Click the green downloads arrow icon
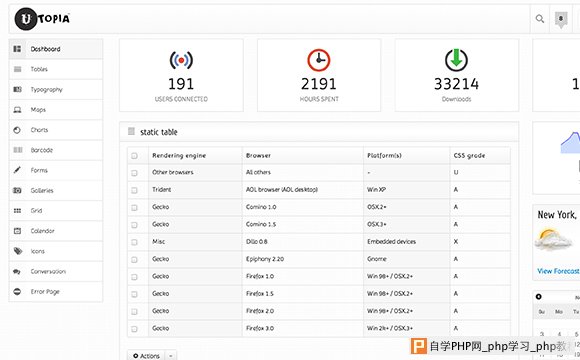580x360 pixels. [456, 60]
